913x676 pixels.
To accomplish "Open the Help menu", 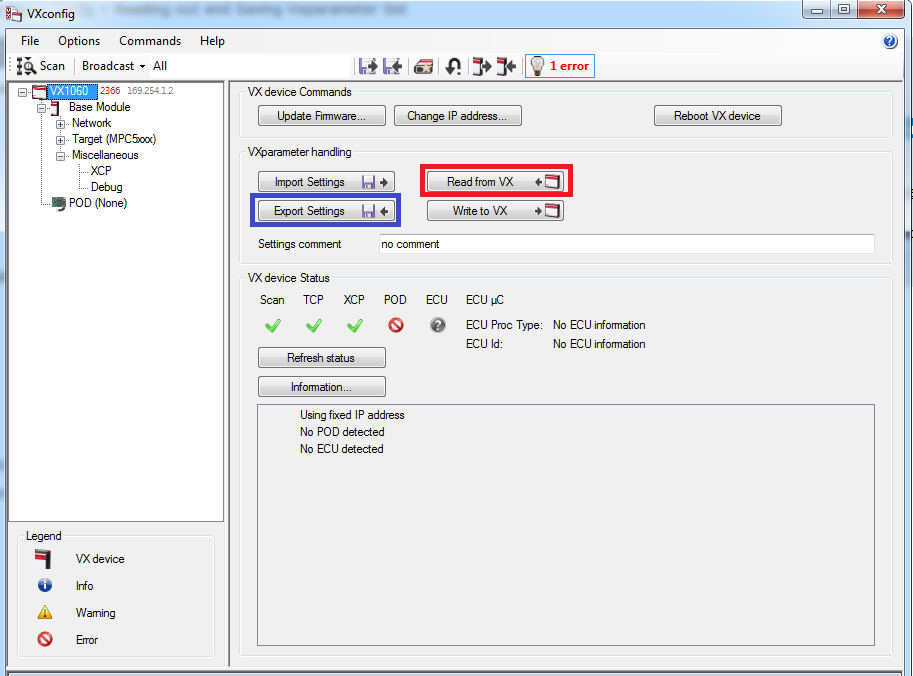I will (212, 41).
